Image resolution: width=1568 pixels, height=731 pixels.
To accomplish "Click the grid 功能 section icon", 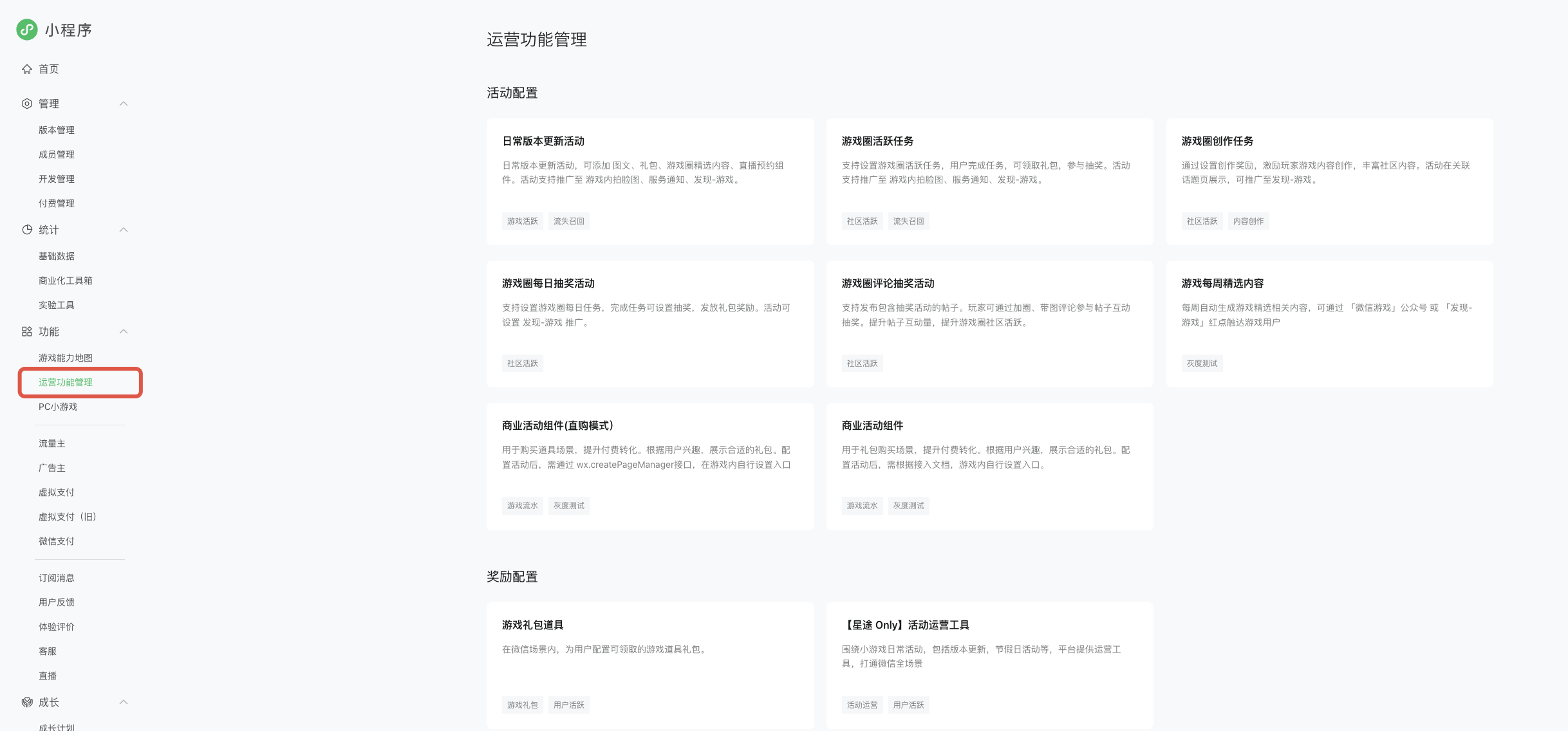I will coord(27,331).
